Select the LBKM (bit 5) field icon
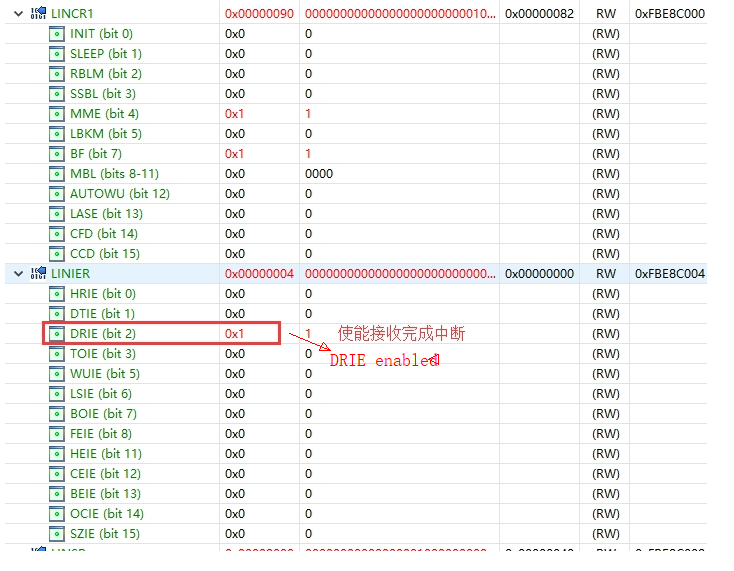This screenshot has height=571, width=734. (57, 134)
